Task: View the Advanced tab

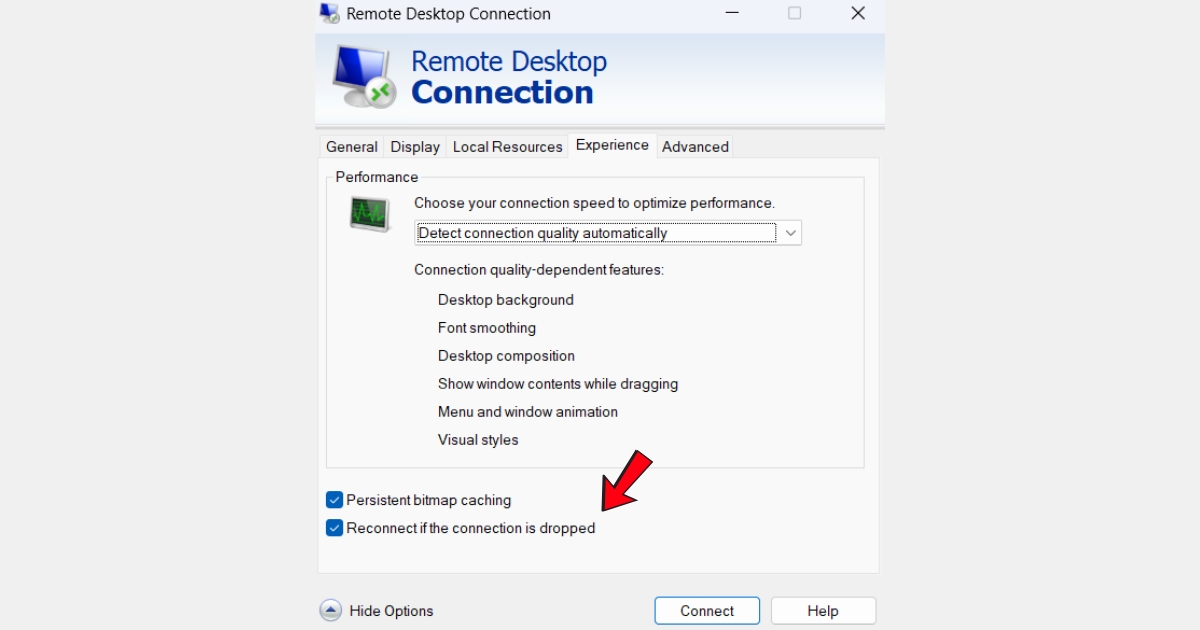Action: [x=694, y=146]
